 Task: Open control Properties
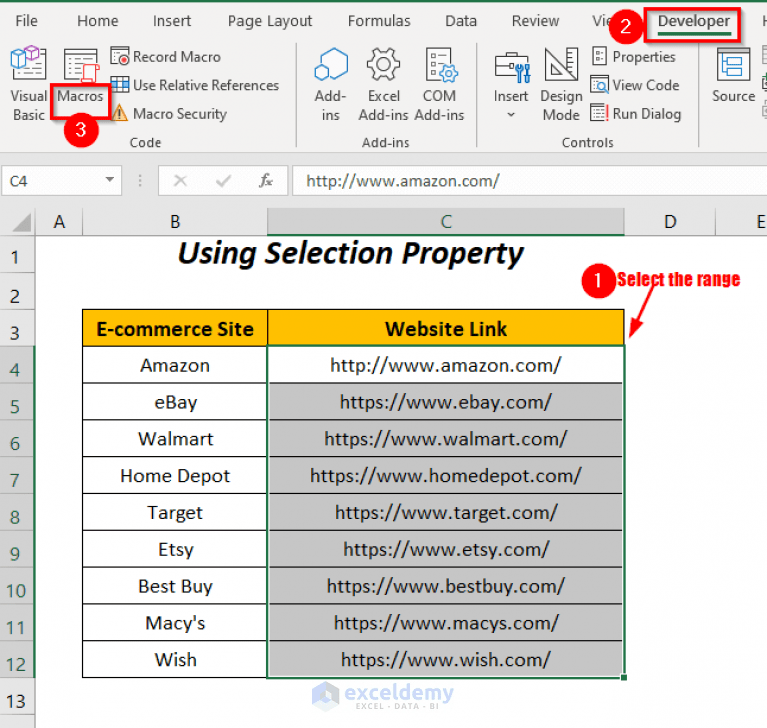633,57
